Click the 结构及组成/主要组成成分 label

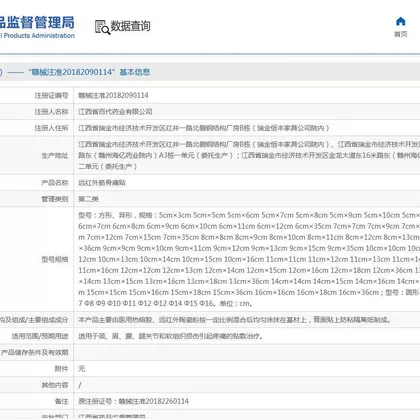[x=34, y=320]
